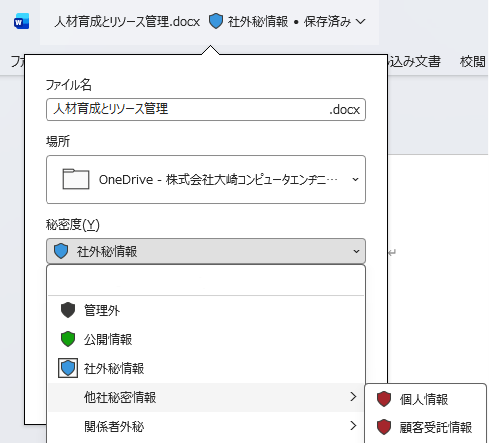Open the 関係者外秘 submenu
The image size is (489, 443).
tap(206, 426)
